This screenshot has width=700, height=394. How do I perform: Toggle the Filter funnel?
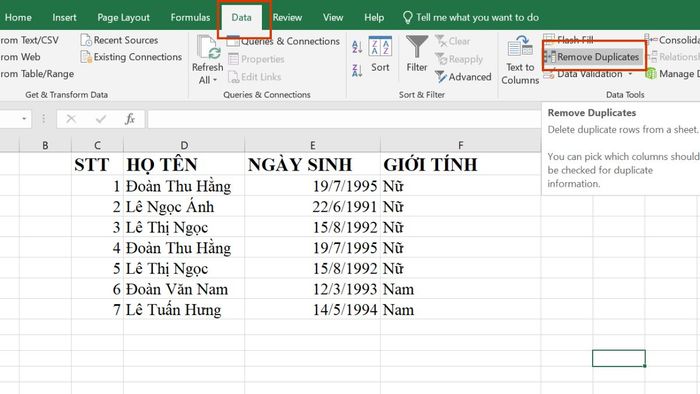(x=417, y=54)
